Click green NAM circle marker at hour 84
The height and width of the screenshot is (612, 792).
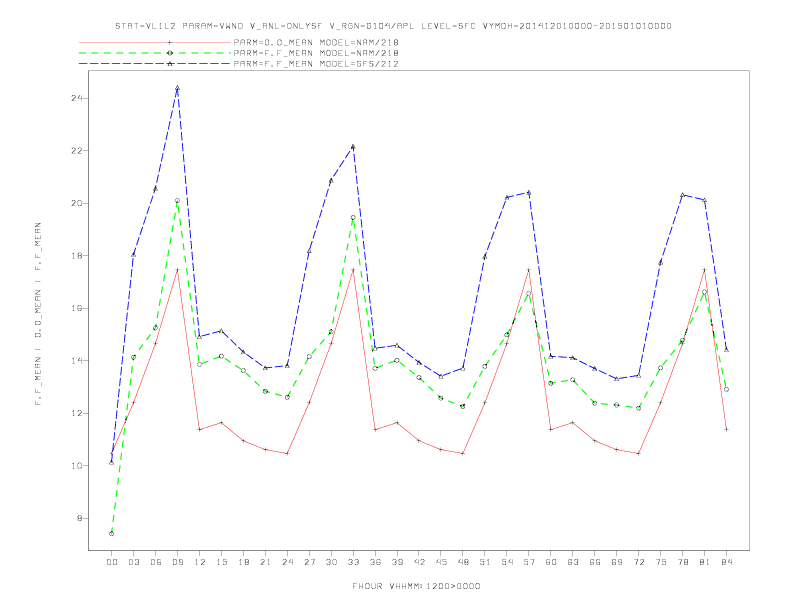coord(726,389)
